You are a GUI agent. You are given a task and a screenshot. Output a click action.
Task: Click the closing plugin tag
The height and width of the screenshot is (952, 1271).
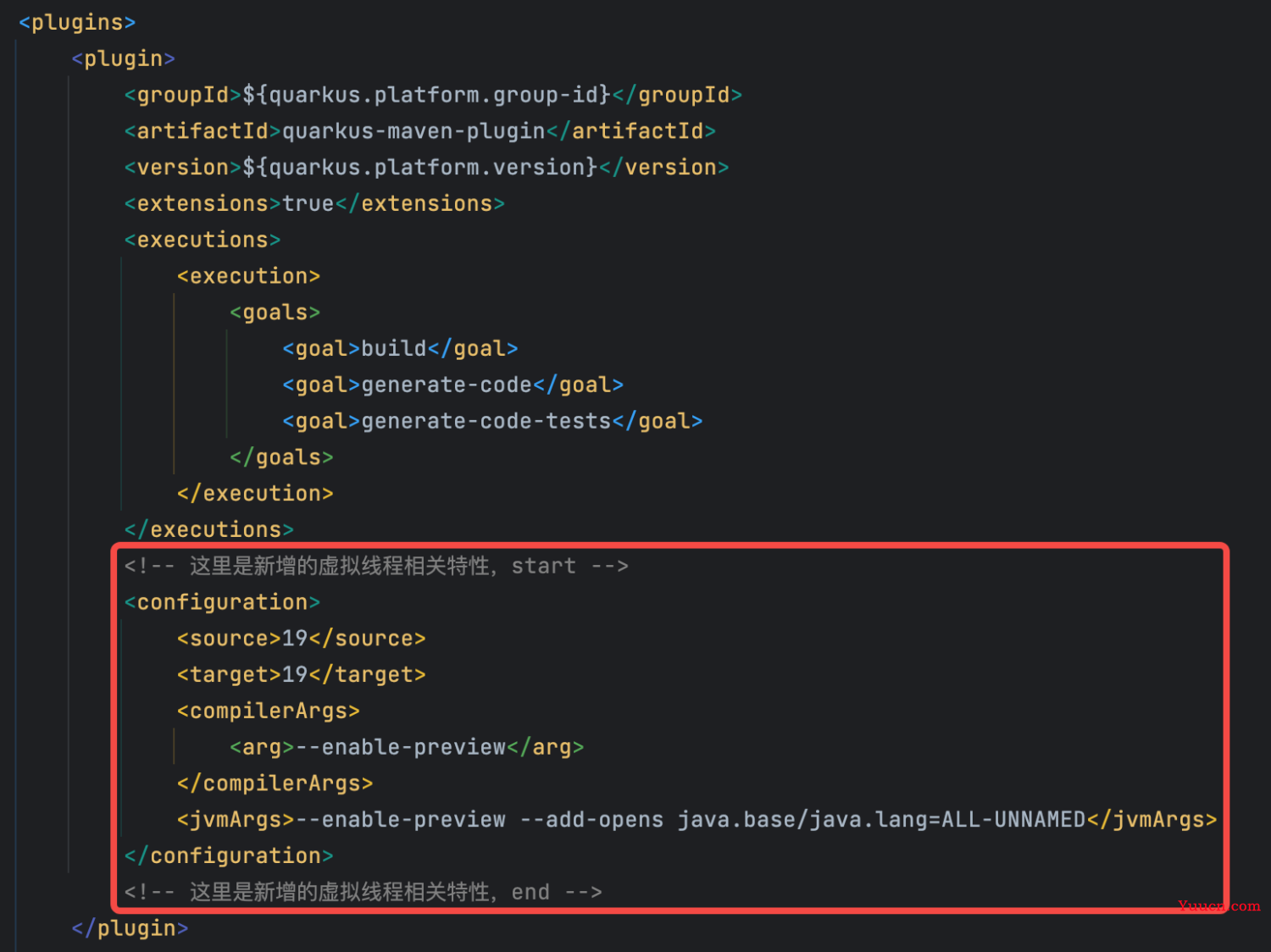tap(130, 929)
